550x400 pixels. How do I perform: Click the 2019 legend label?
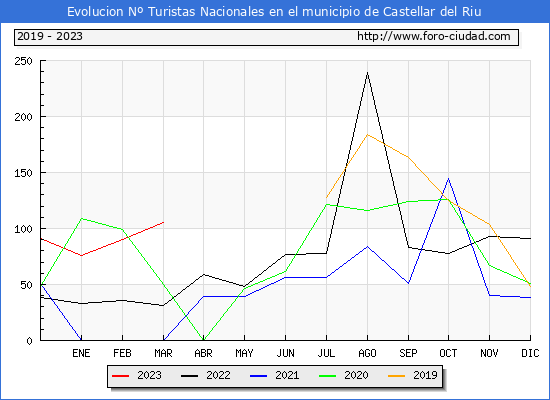pyautogui.click(x=425, y=375)
